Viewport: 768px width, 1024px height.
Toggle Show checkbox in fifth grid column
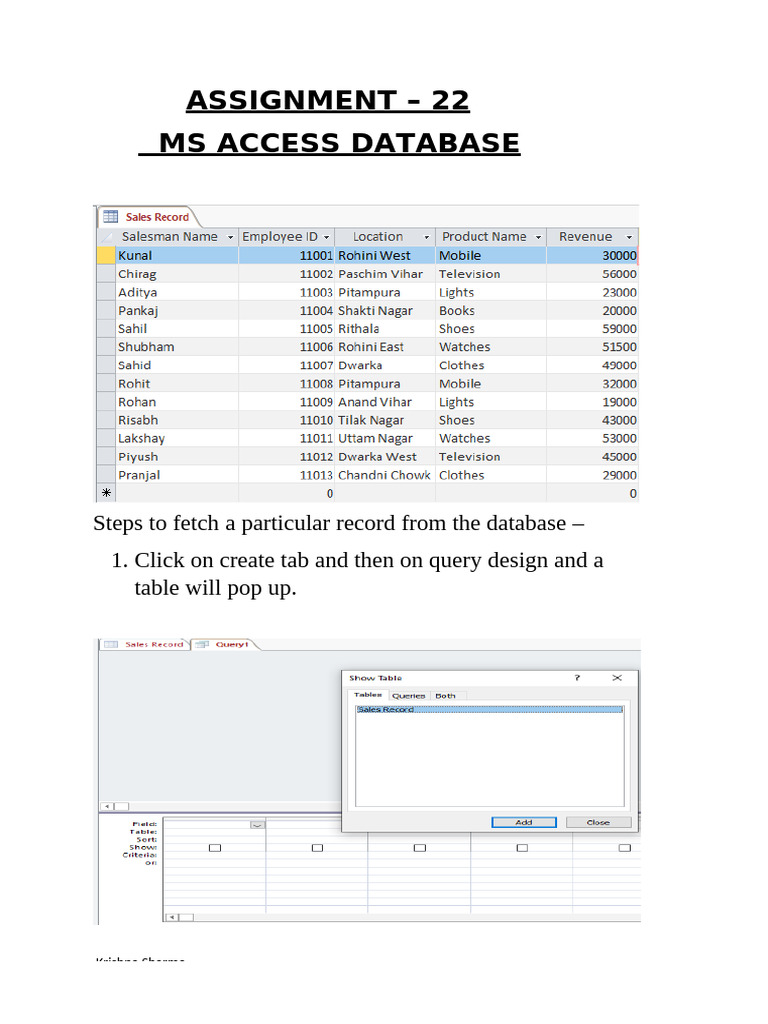[625, 848]
